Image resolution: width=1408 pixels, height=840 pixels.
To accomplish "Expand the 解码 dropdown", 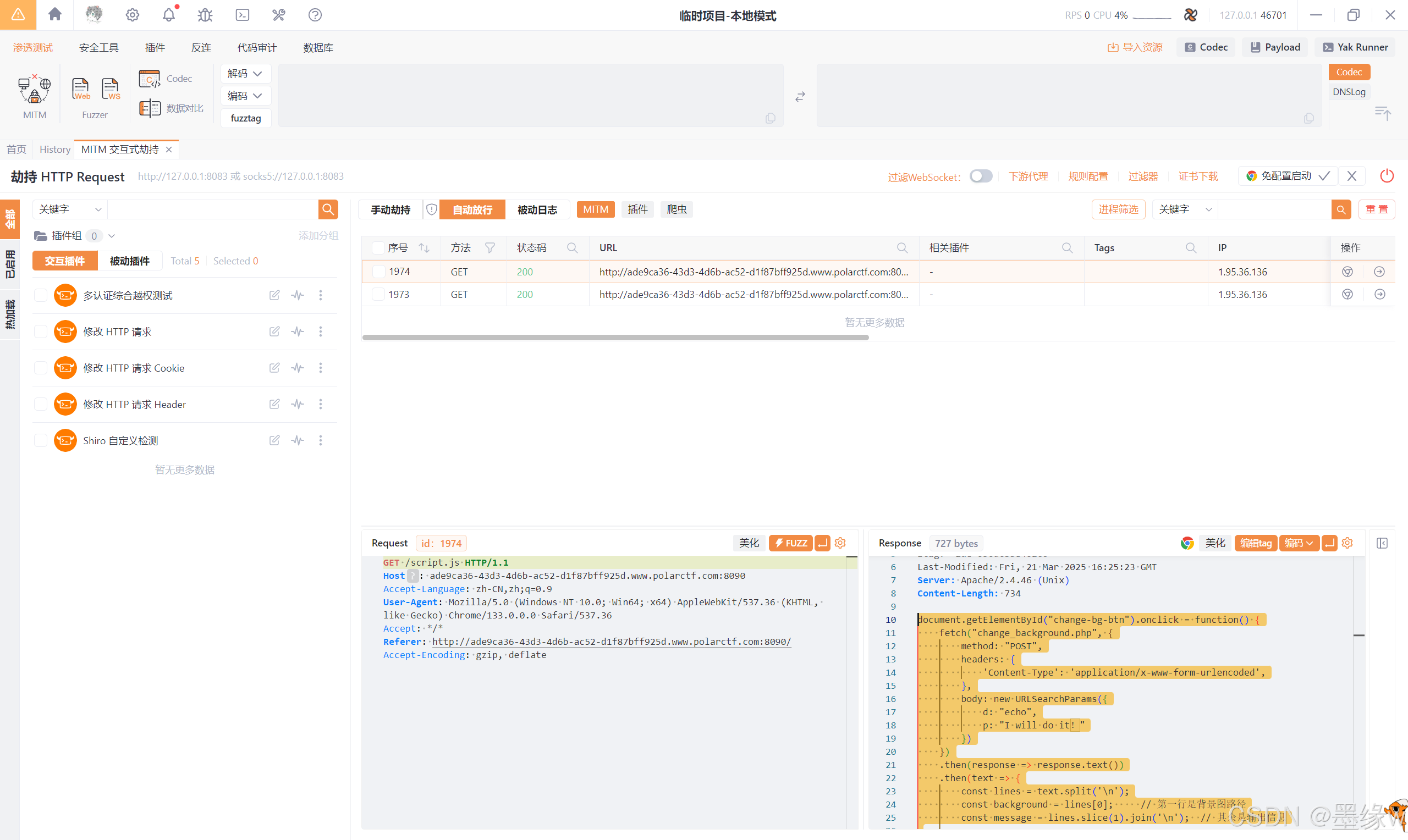I will 245,74.
